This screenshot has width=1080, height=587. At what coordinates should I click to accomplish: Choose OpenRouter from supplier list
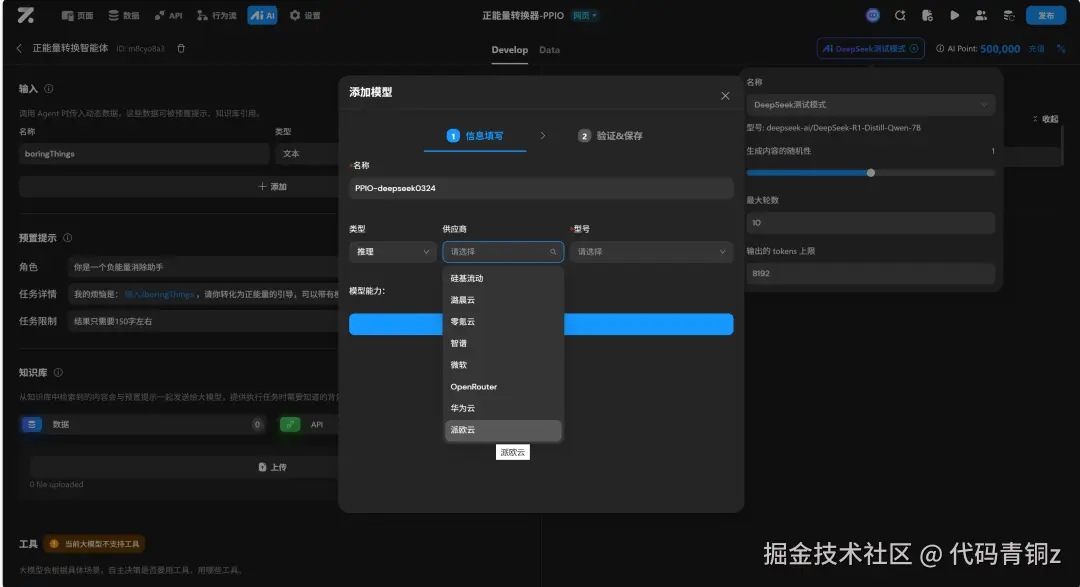(503, 387)
